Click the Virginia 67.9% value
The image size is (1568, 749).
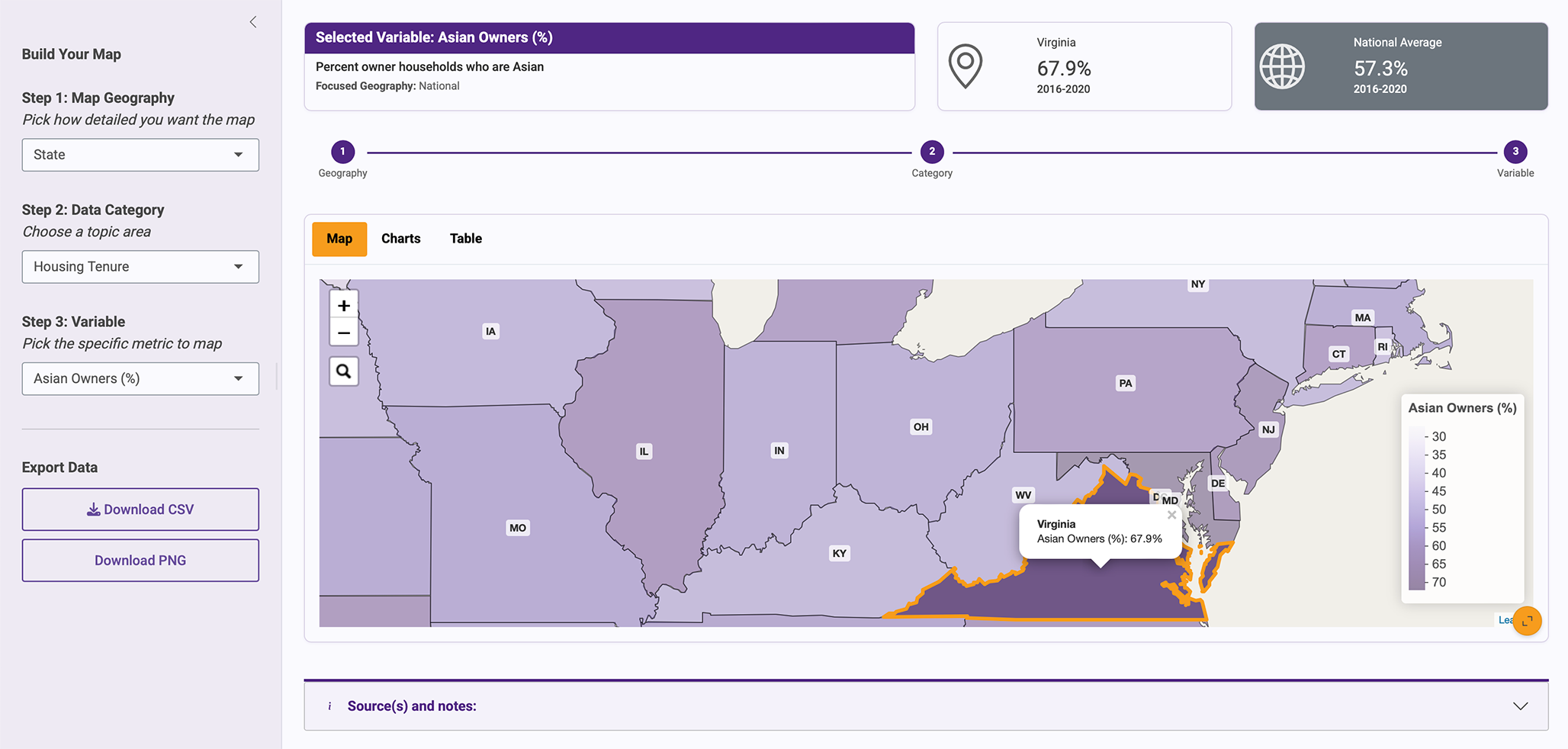(x=1064, y=69)
